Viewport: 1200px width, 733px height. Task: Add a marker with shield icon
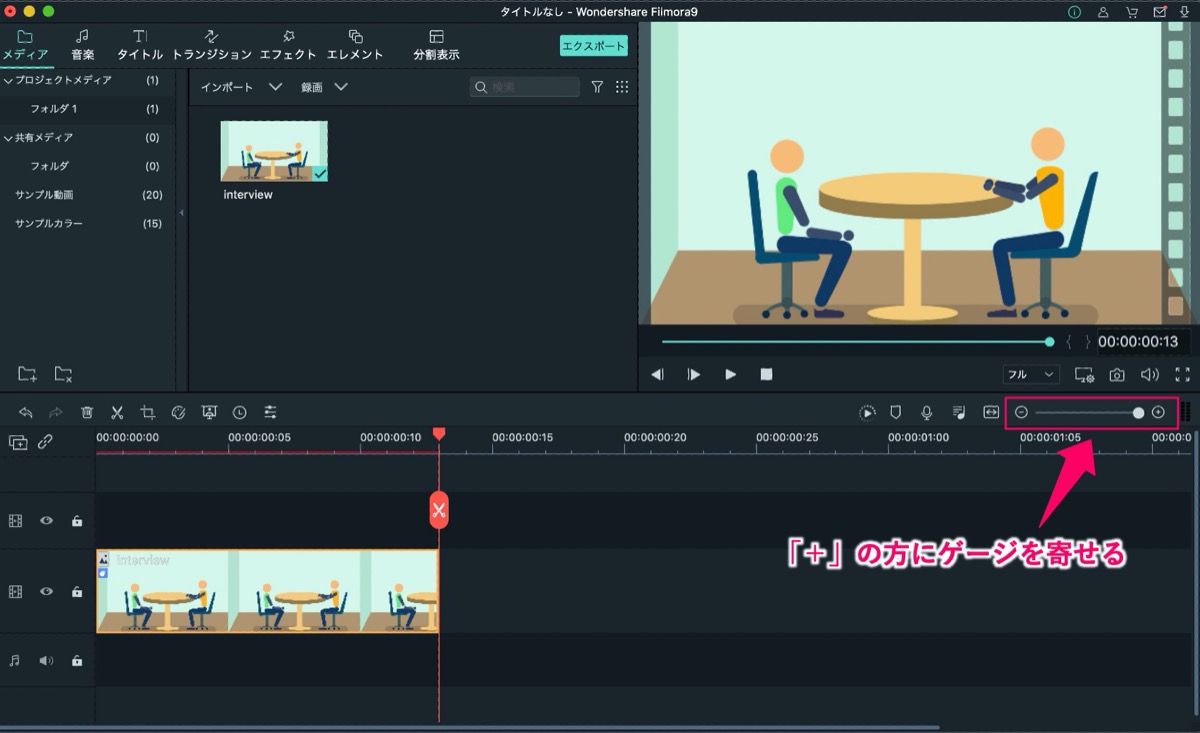click(896, 412)
